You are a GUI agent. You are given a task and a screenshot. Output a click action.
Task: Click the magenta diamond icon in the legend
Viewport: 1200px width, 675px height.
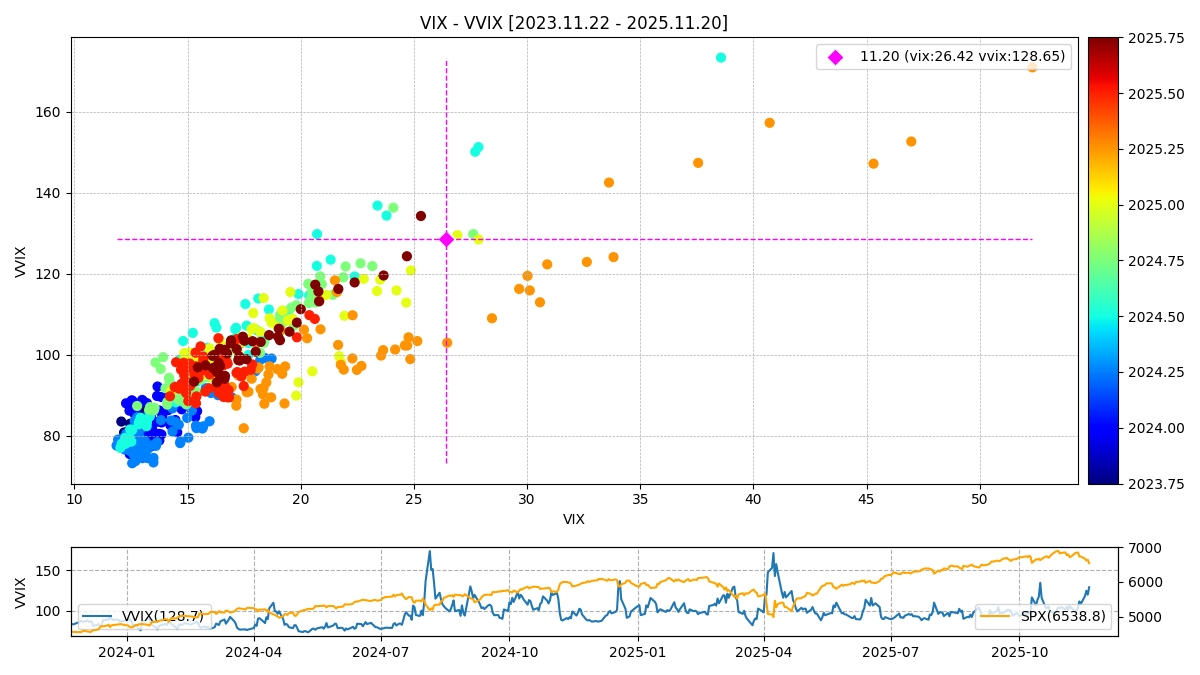point(835,57)
